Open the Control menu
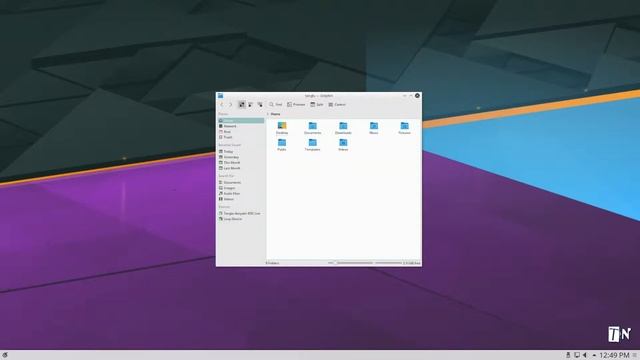Screen dimensions: 640x360 point(337,105)
